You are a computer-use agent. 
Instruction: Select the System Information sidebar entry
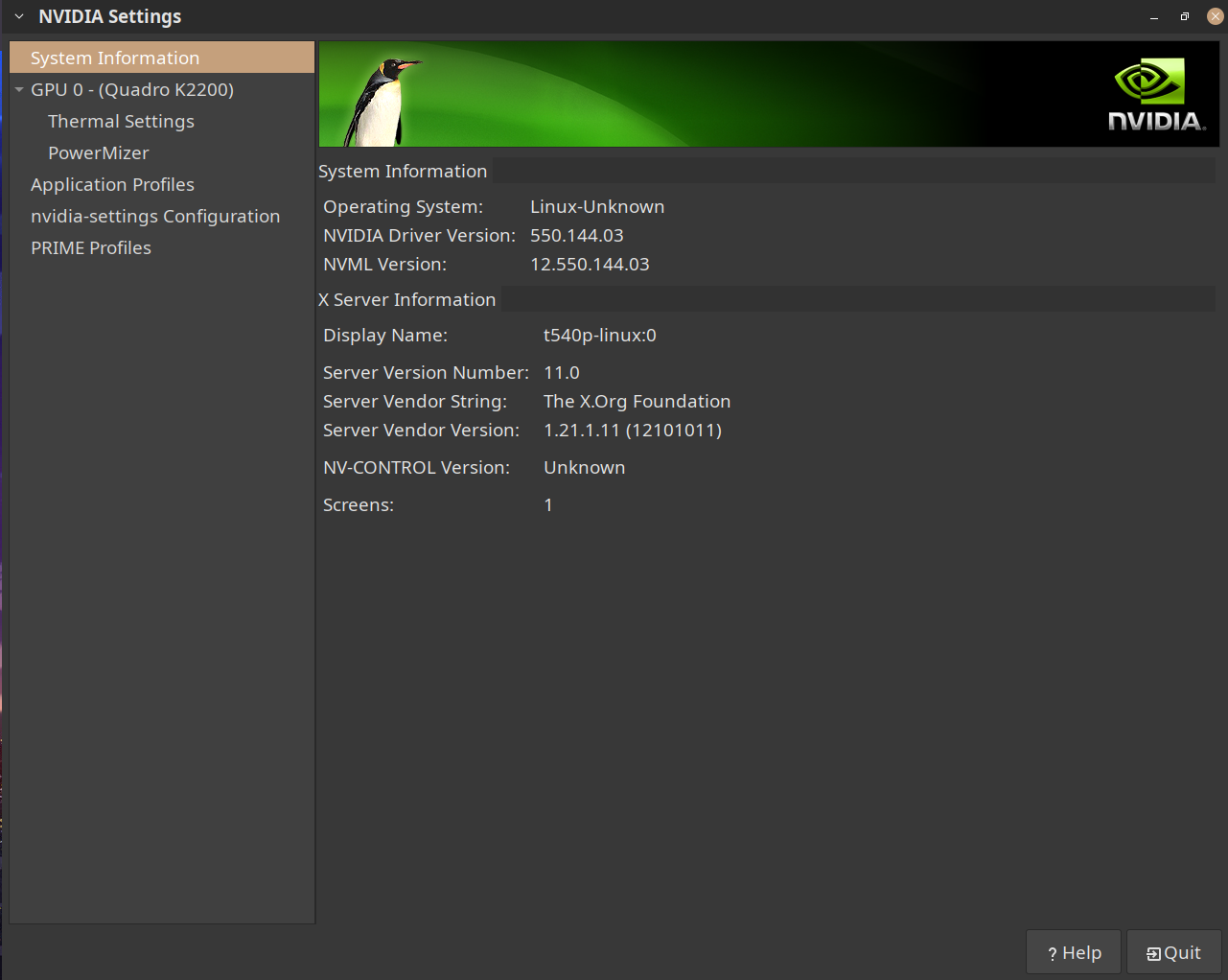coord(115,57)
